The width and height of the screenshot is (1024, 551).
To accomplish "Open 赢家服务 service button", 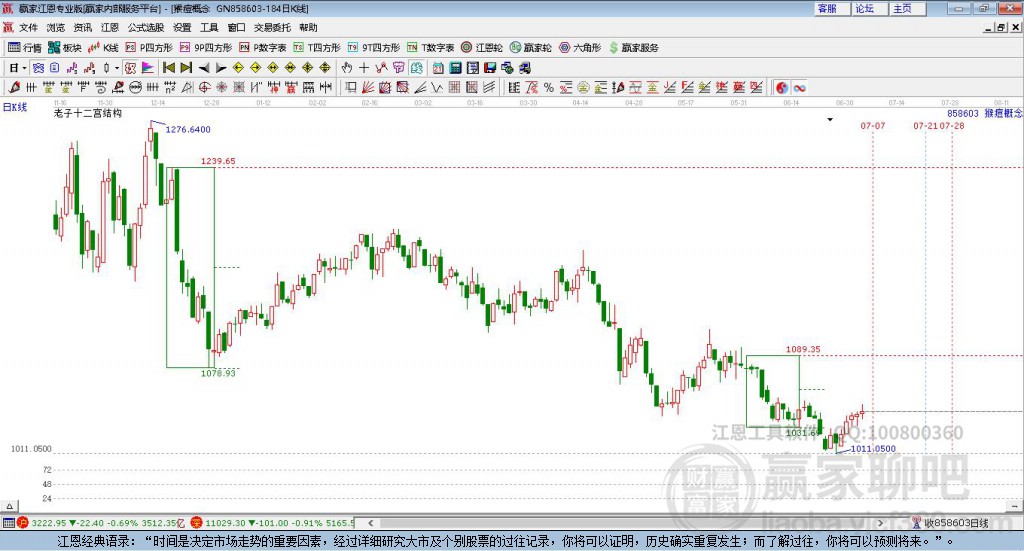I will tap(633, 48).
